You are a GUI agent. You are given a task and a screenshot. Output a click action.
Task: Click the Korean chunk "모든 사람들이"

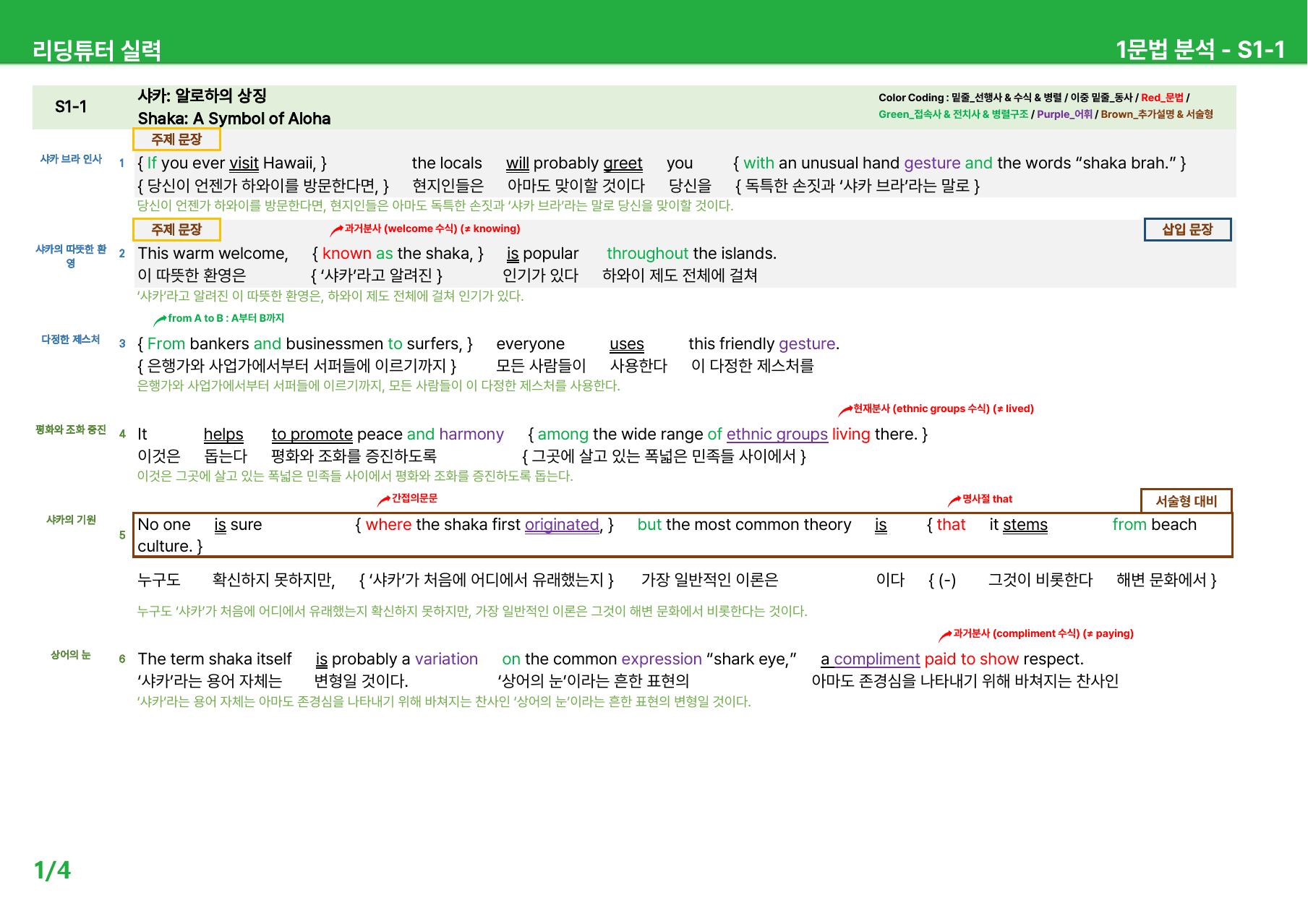pos(541,366)
